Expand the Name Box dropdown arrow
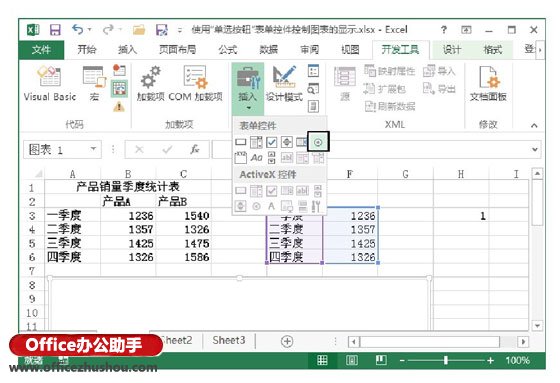Screen dimensions: 560x383 pyautogui.click(x=94, y=149)
